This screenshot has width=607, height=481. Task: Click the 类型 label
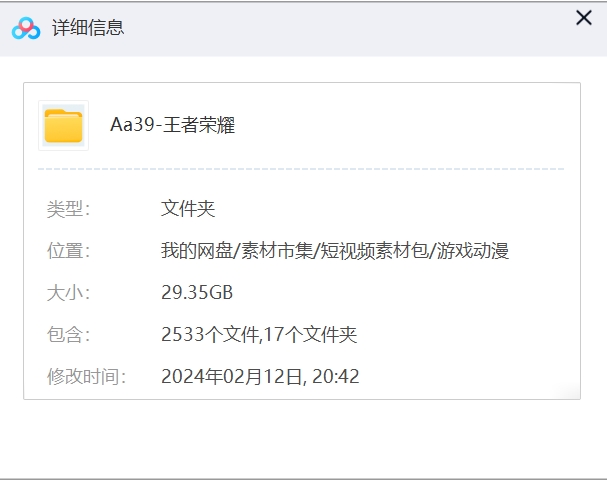[x=68, y=209]
